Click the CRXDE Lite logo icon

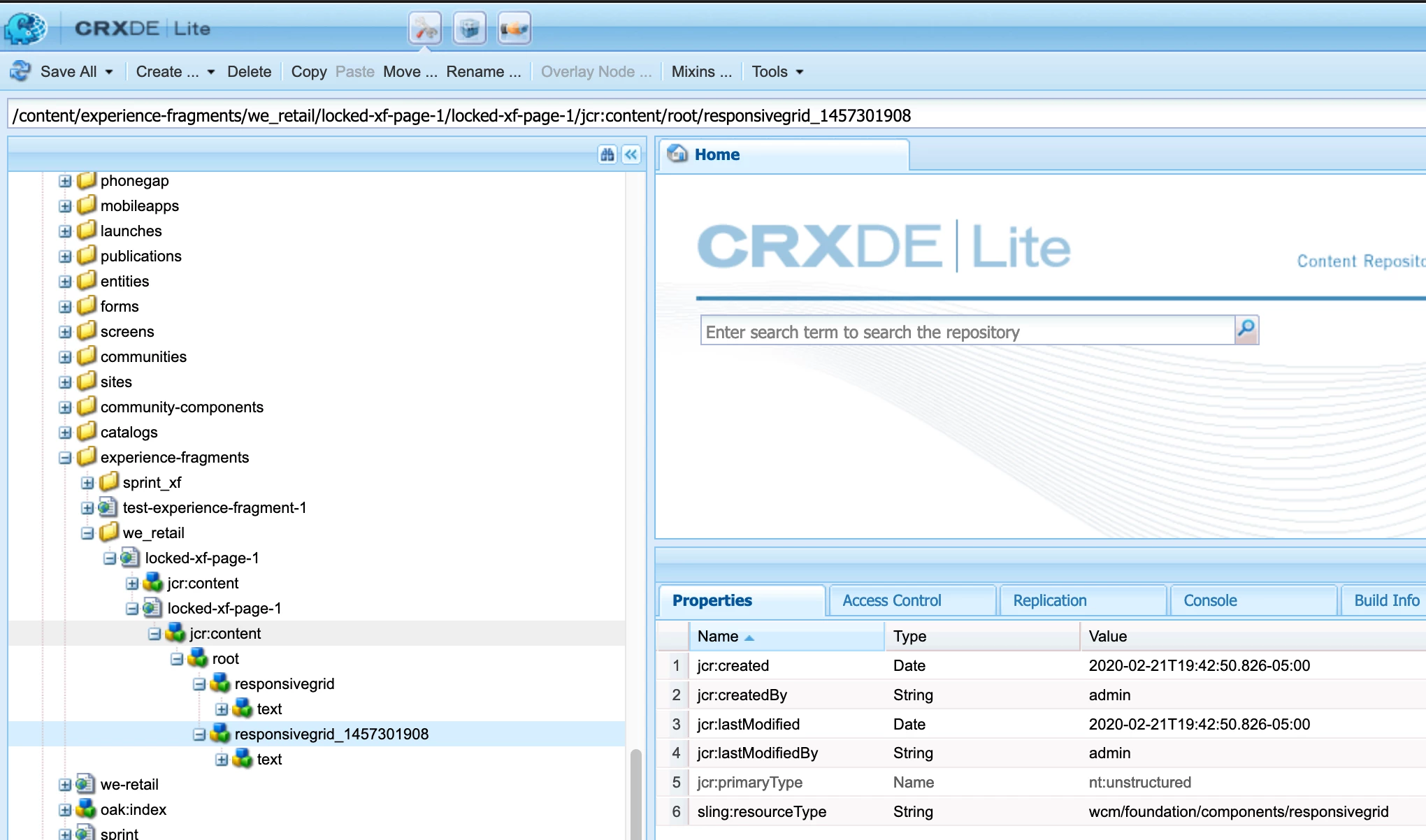point(25,28)
